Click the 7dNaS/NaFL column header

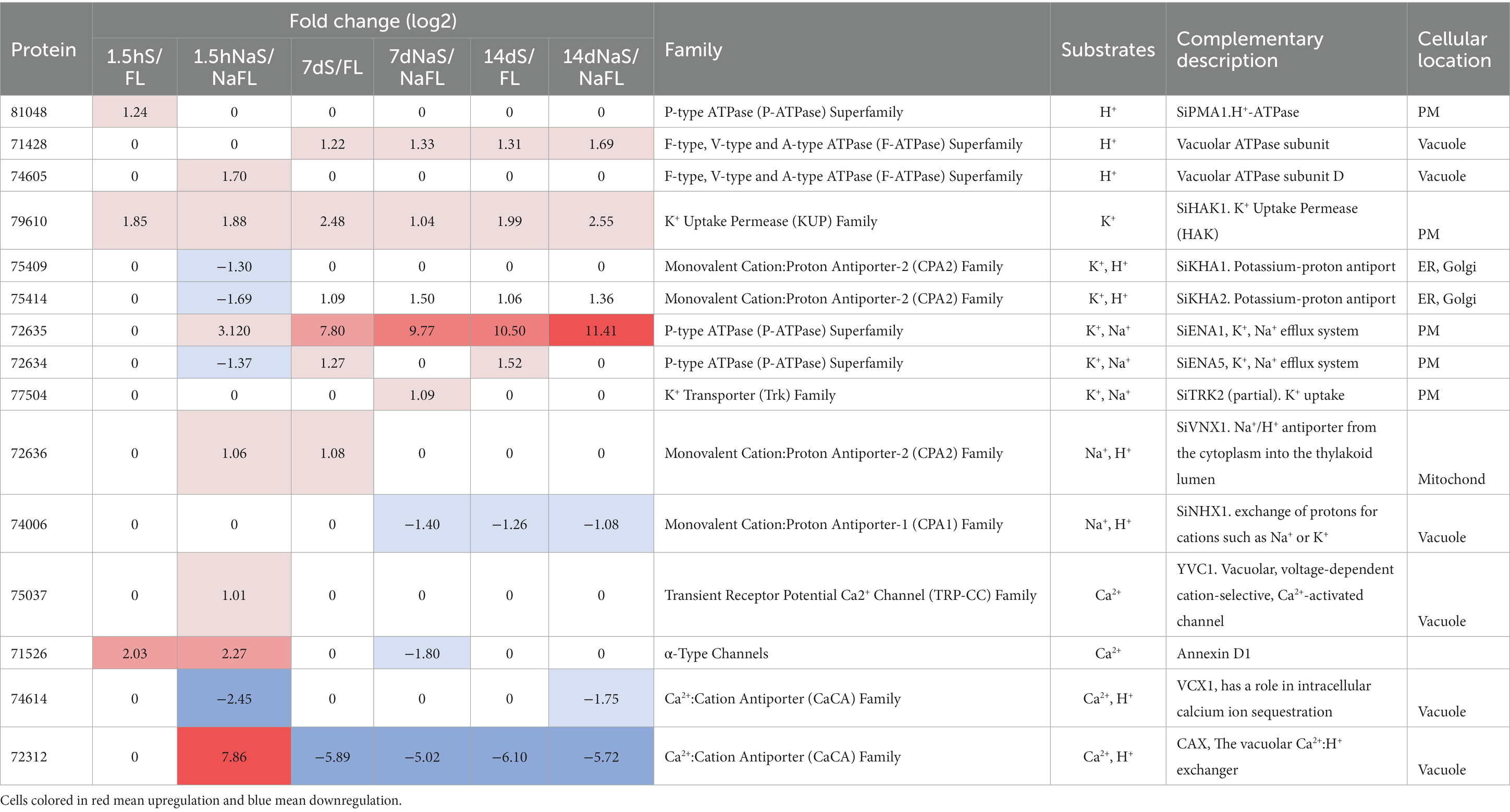pos(422,67)
